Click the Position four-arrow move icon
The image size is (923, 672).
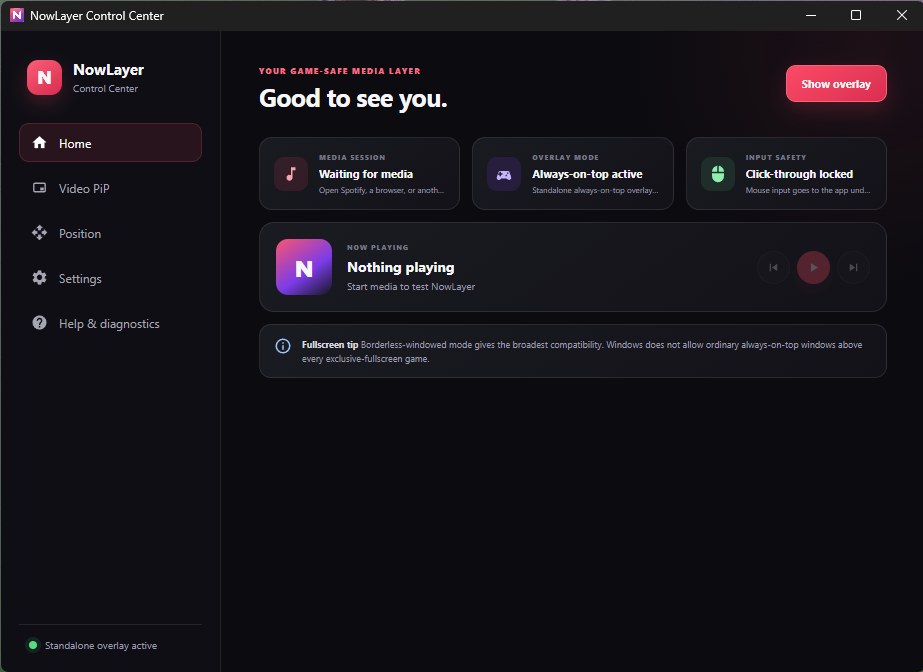pos(39,233)
